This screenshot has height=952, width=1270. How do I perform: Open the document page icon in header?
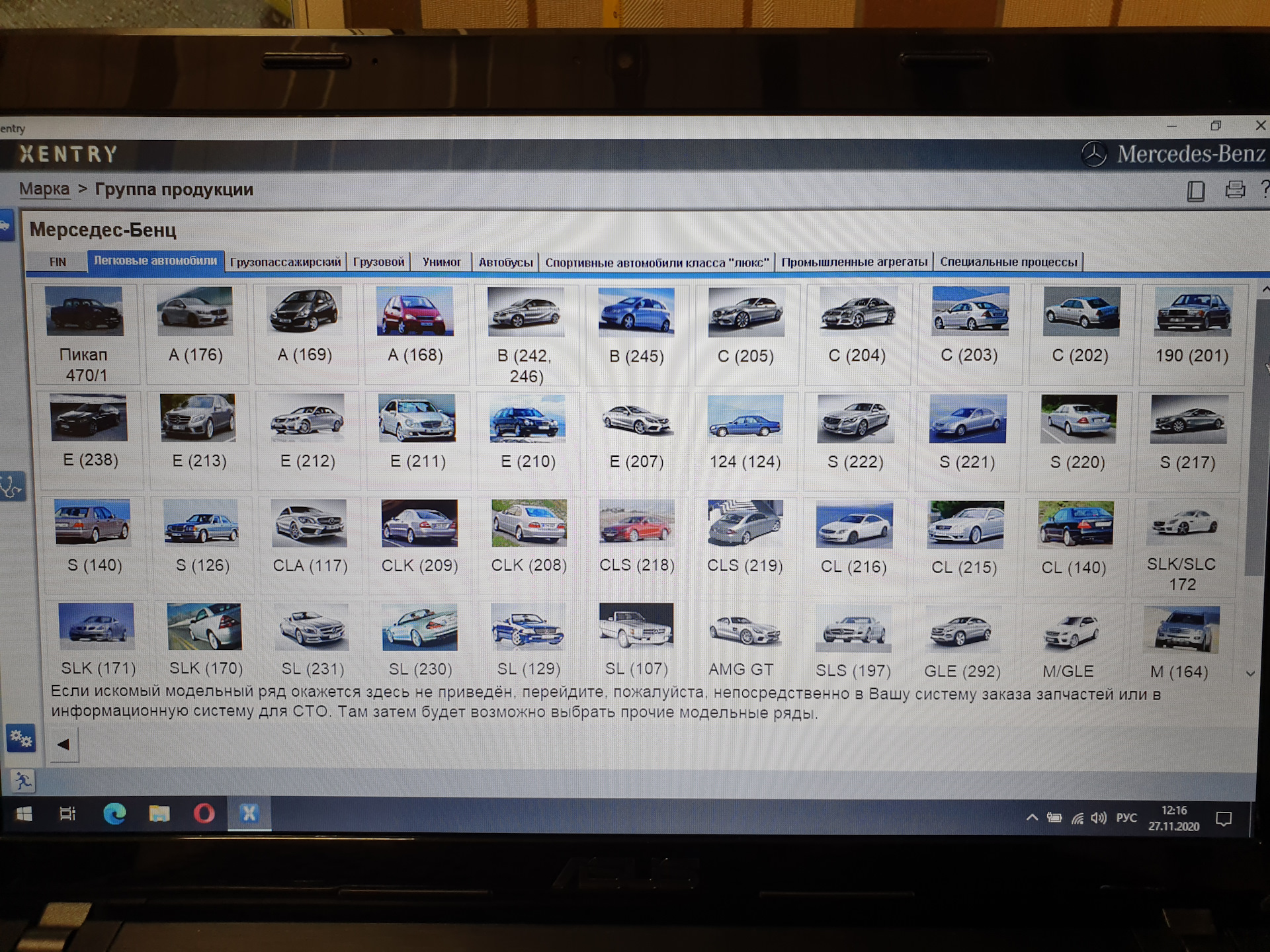pyautogui.click(x=1195, y=190)
